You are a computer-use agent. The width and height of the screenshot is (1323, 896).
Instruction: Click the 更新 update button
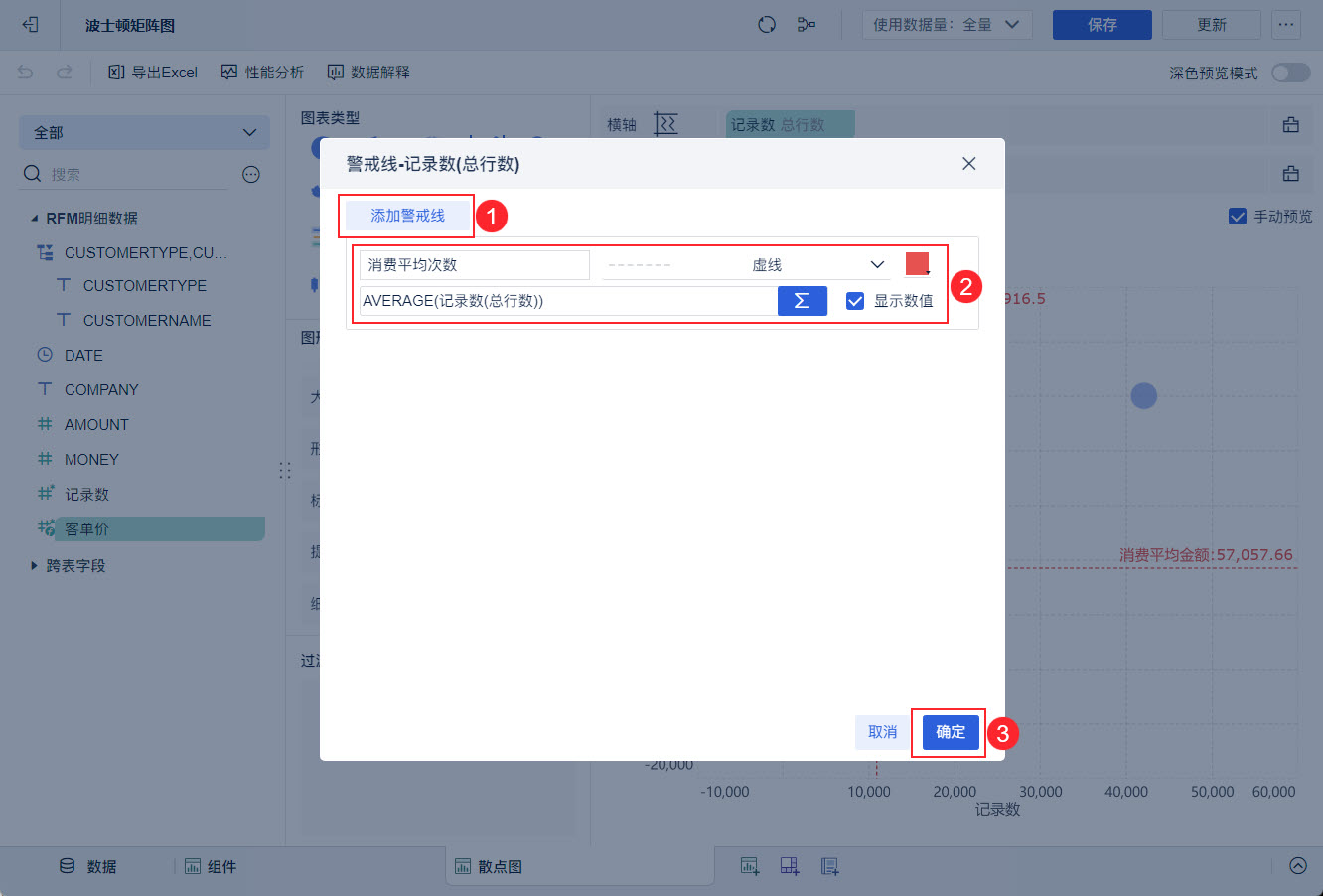[1212, 25]
